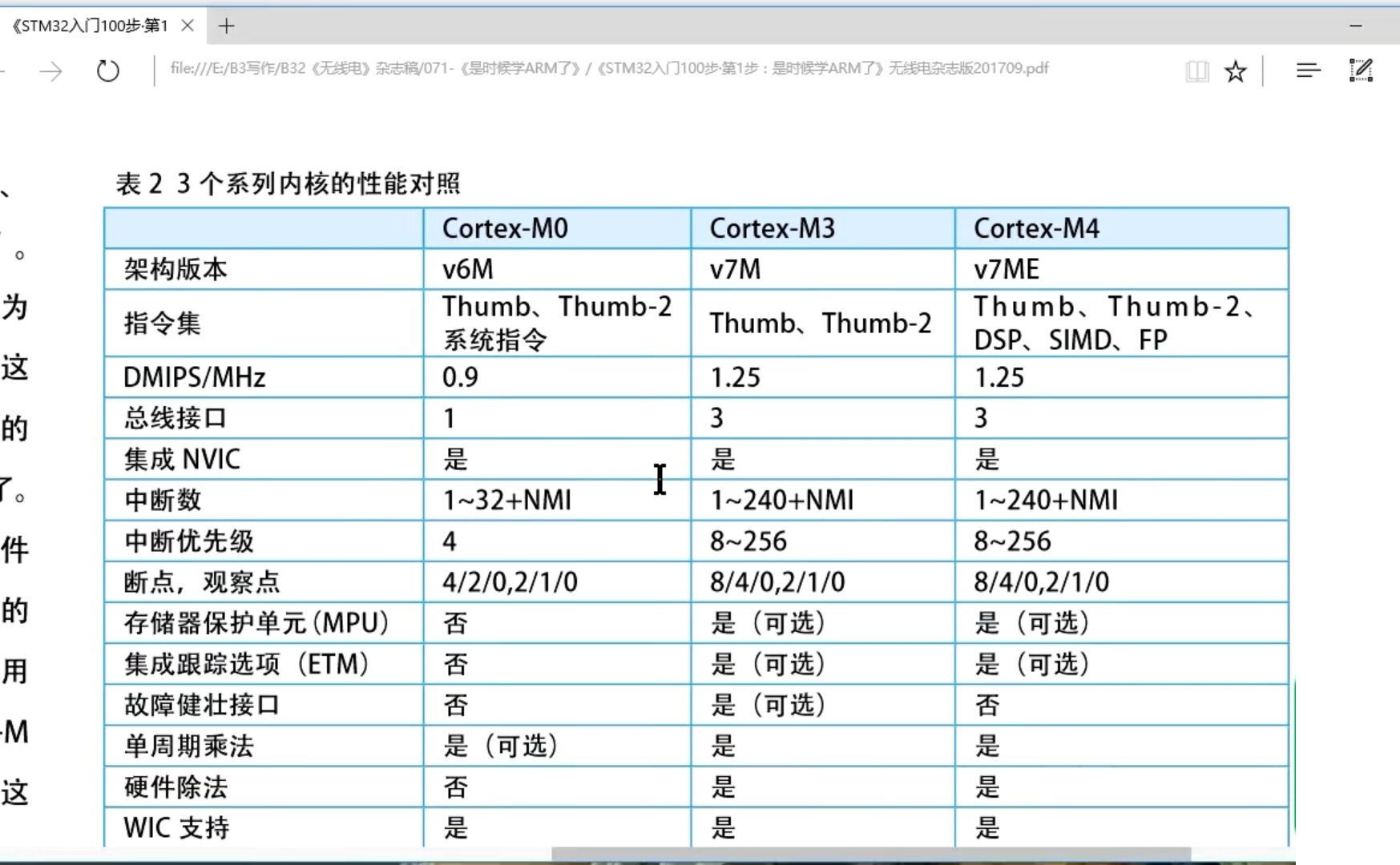Minimize the browser window

tap(1356, 26)
